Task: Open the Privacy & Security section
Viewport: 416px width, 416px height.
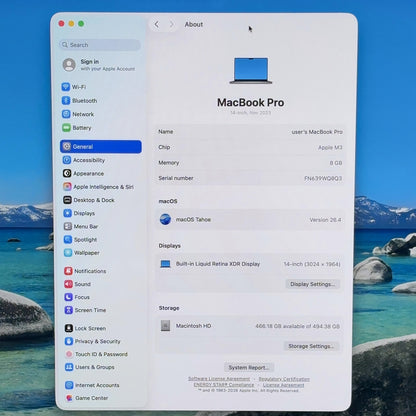Action: 93,341
